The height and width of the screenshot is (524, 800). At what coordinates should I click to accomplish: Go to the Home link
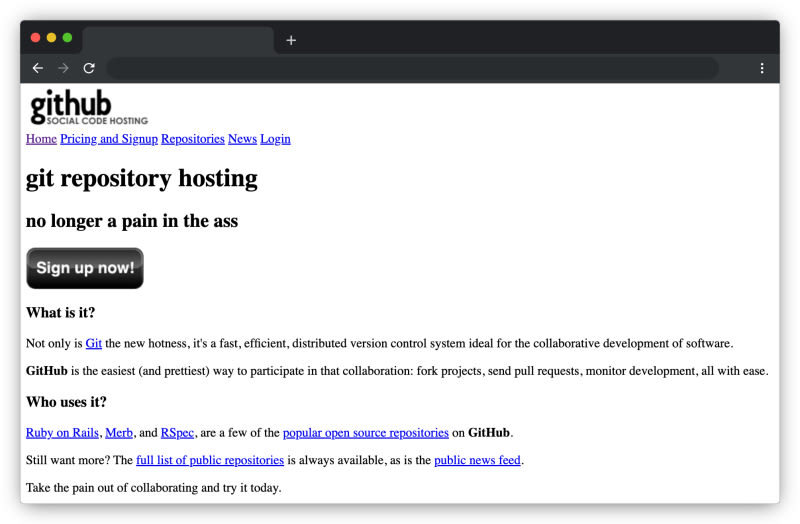[41, 139]
